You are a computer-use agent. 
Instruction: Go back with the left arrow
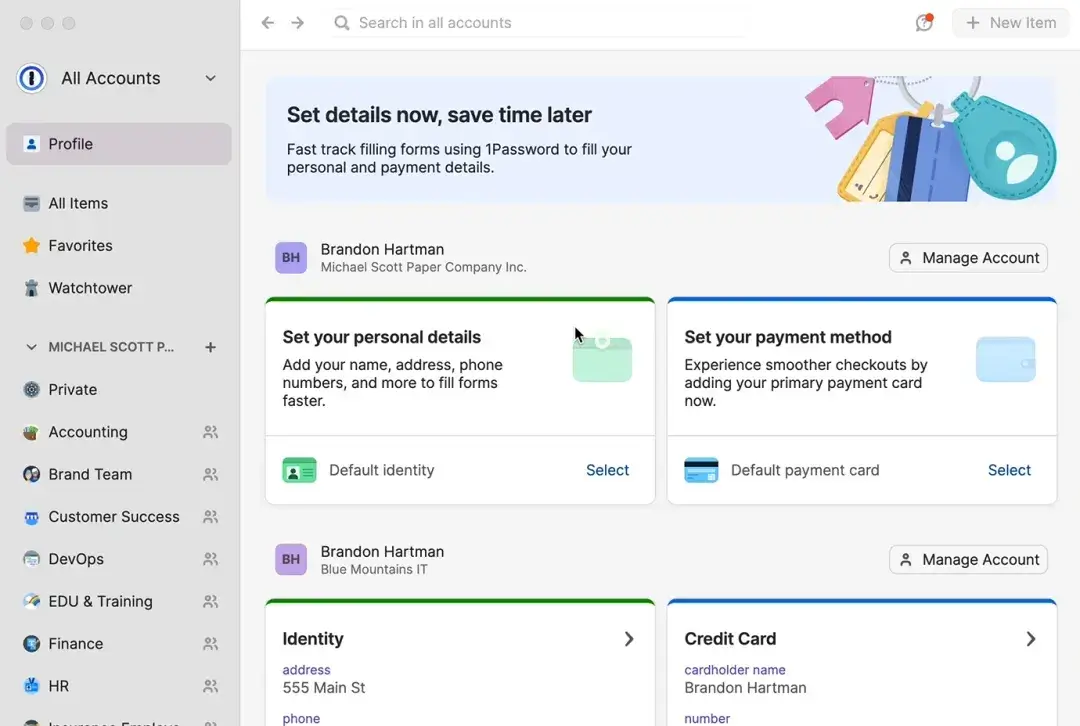pyautogui.click(x=268, y=23)
